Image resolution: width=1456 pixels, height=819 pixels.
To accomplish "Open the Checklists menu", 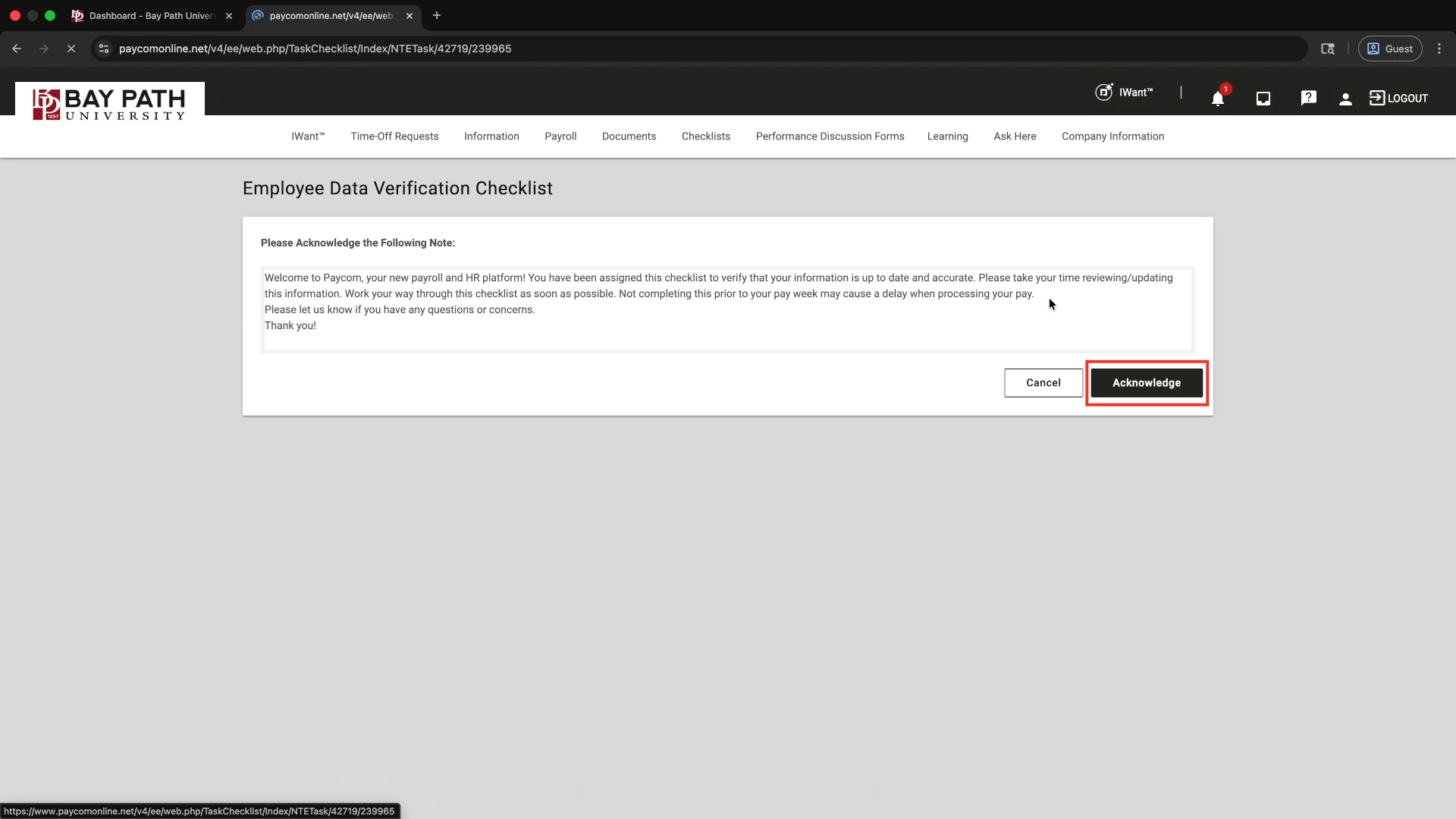I will (705, 136).
